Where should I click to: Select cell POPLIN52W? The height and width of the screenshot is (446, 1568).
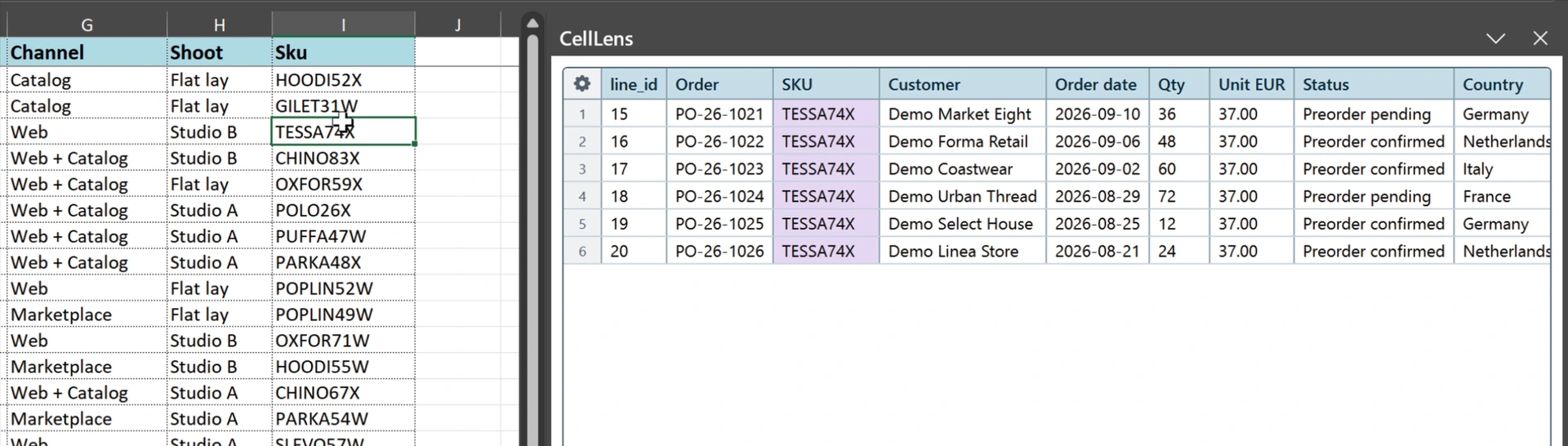pos(344,289)
